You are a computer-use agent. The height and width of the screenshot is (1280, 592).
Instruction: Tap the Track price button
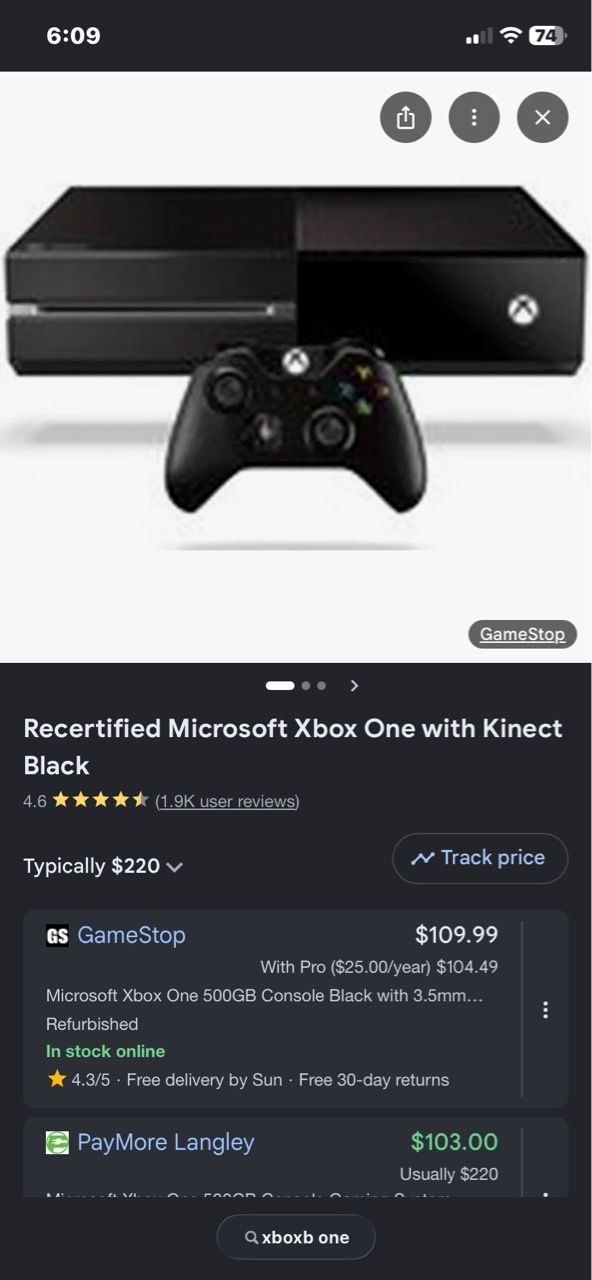480,858
